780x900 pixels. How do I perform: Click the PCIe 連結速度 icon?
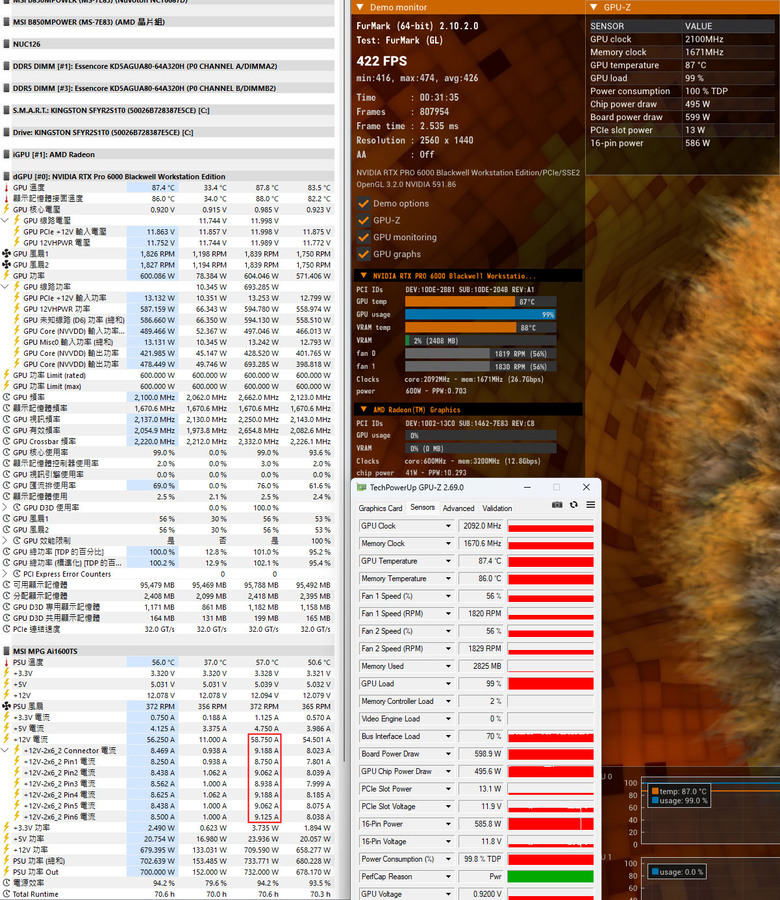pos(6,629)
